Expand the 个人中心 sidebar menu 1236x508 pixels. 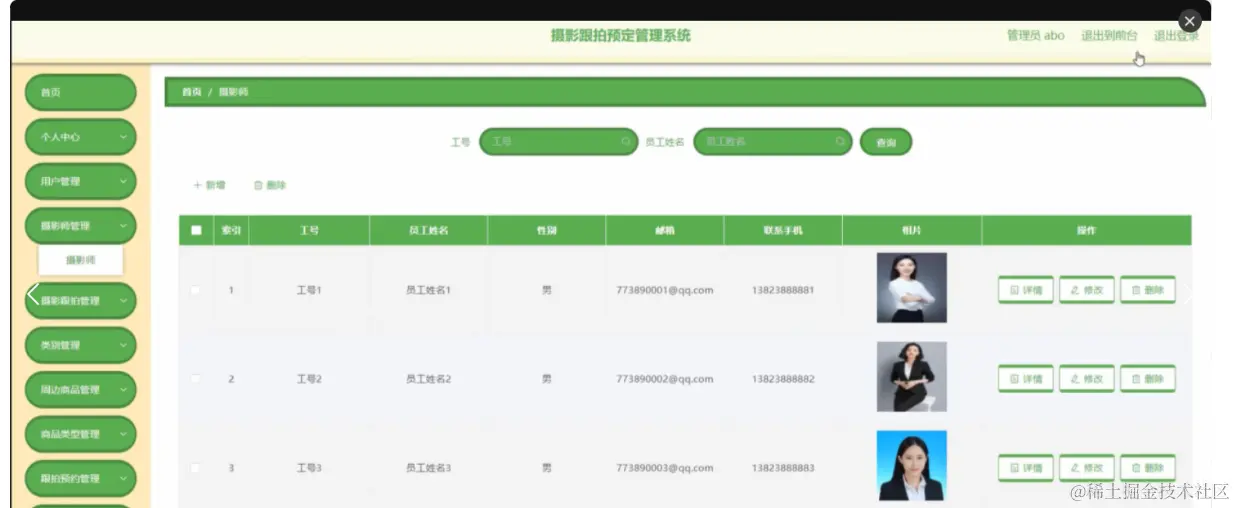(80, 137)
